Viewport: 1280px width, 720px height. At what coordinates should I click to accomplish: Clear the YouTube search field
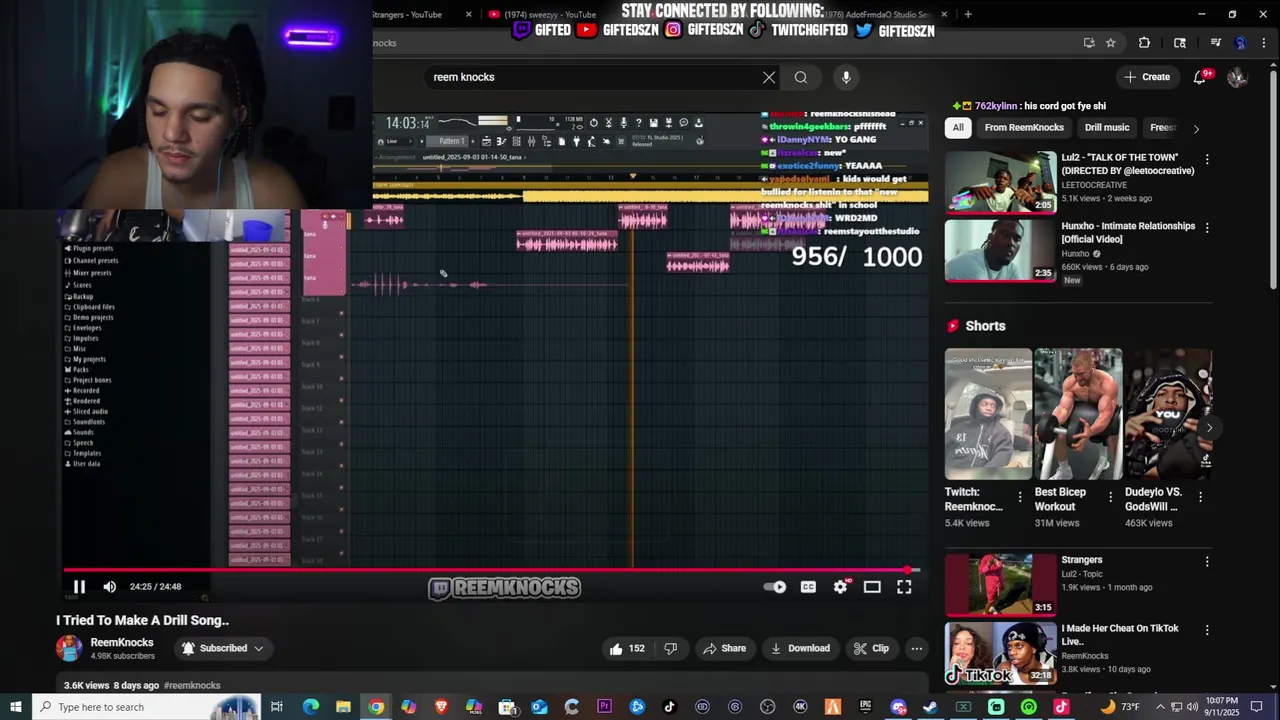769,77
